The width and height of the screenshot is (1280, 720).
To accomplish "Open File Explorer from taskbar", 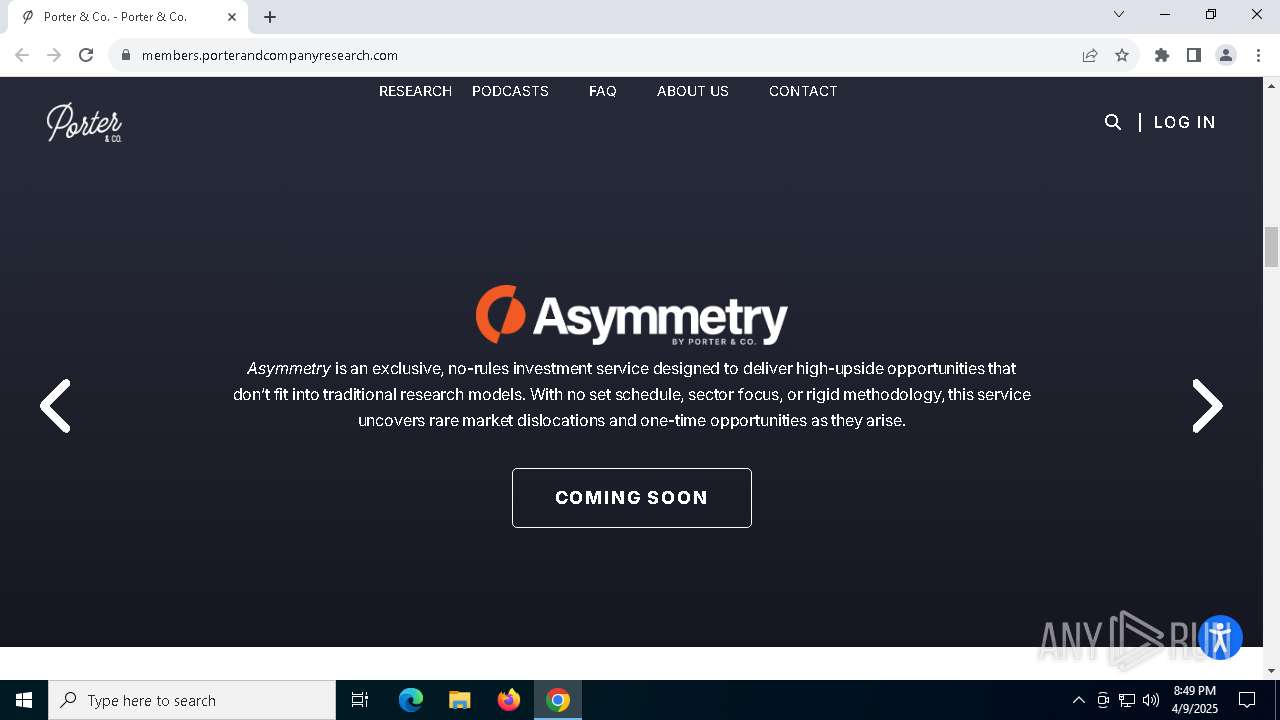I will click(460, 700).
